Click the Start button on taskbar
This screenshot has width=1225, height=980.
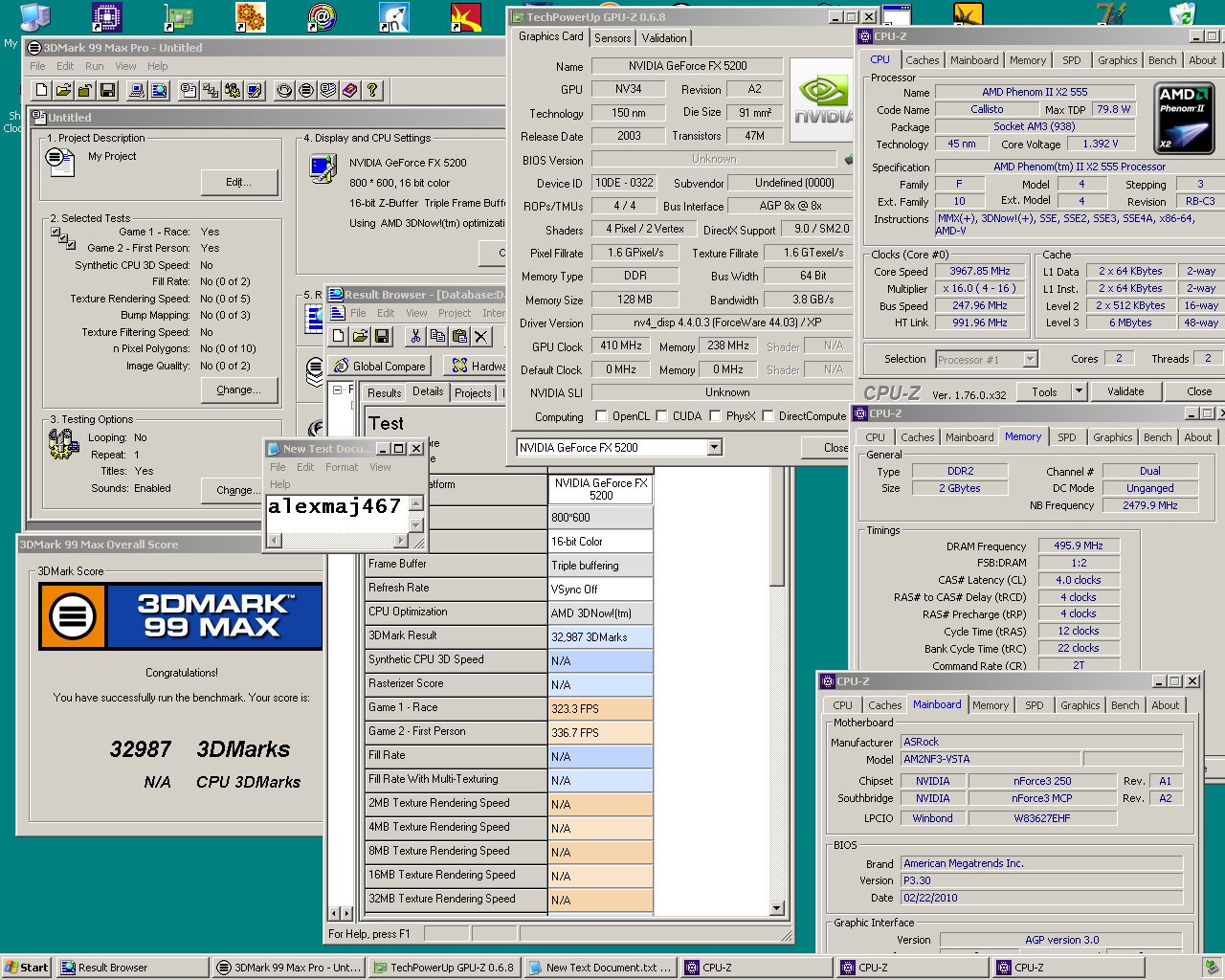(27, 968)
